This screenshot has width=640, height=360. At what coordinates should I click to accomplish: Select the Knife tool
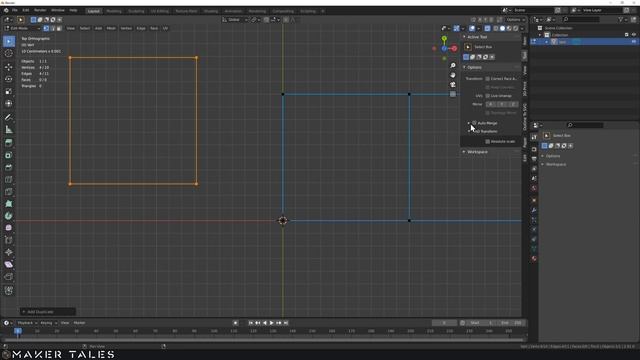point(9,191)
